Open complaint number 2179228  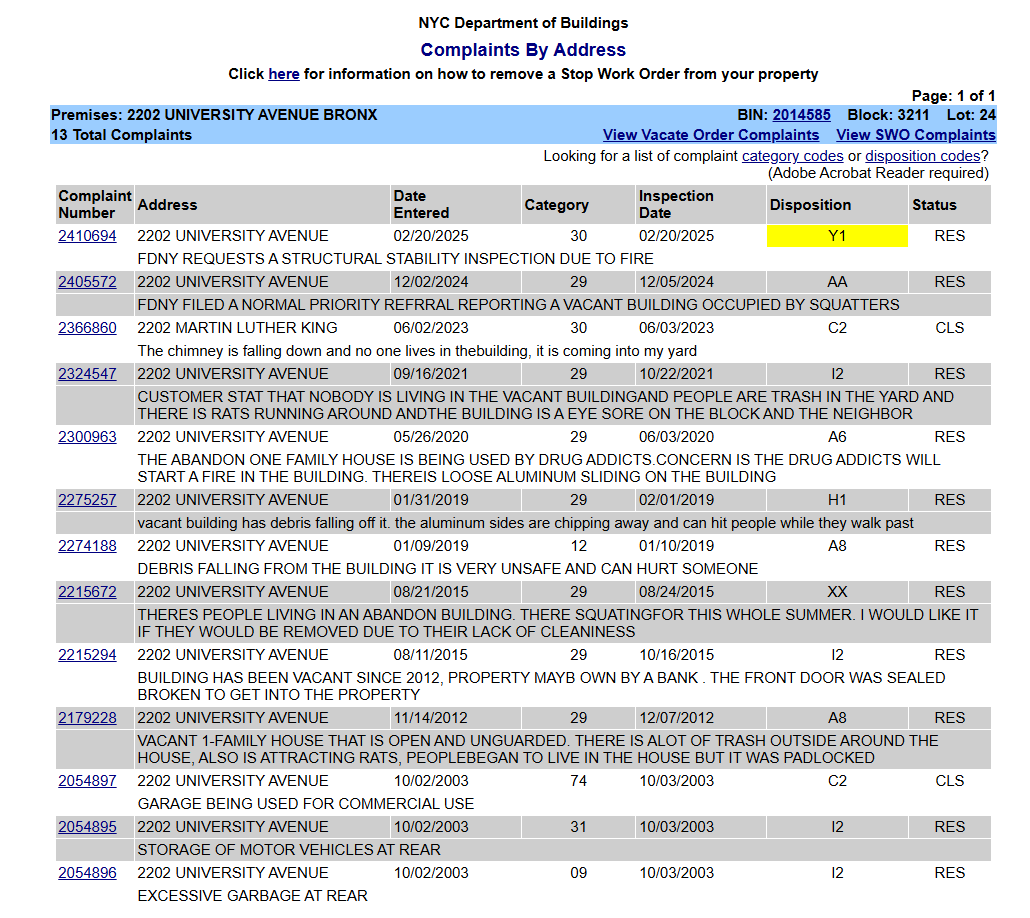pos(87,718)
